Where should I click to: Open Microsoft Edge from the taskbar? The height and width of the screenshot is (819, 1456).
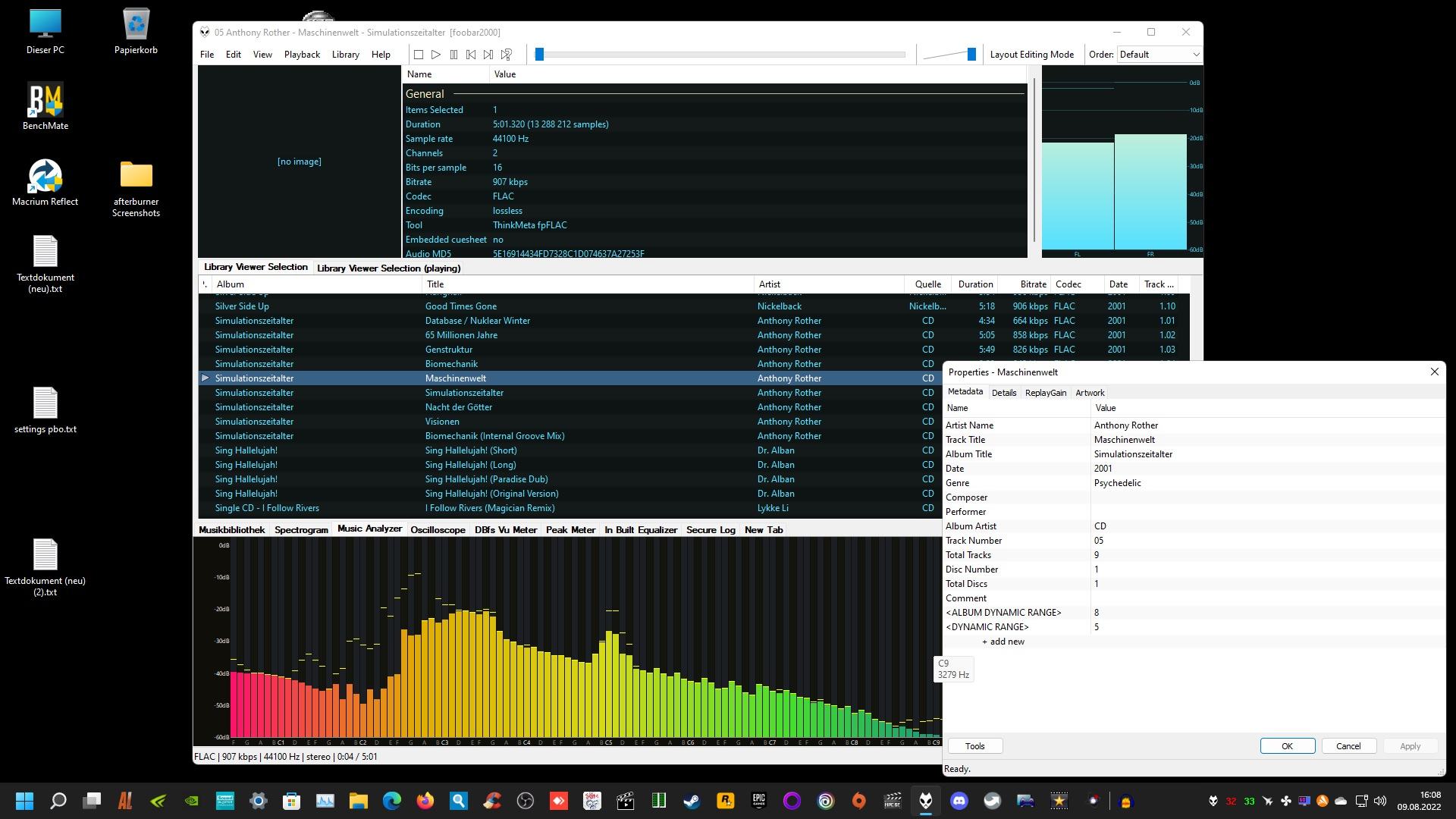coord(392,801)
